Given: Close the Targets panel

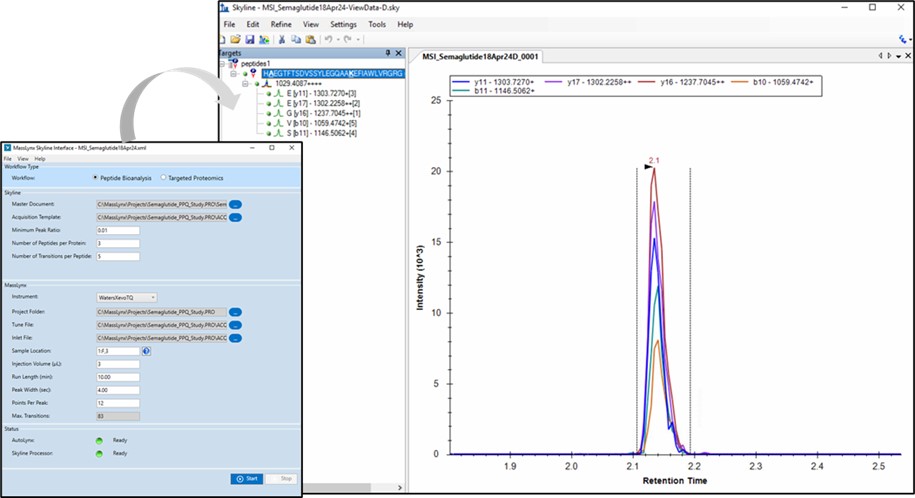Looking at the screenshot, I should pos(399,53).
